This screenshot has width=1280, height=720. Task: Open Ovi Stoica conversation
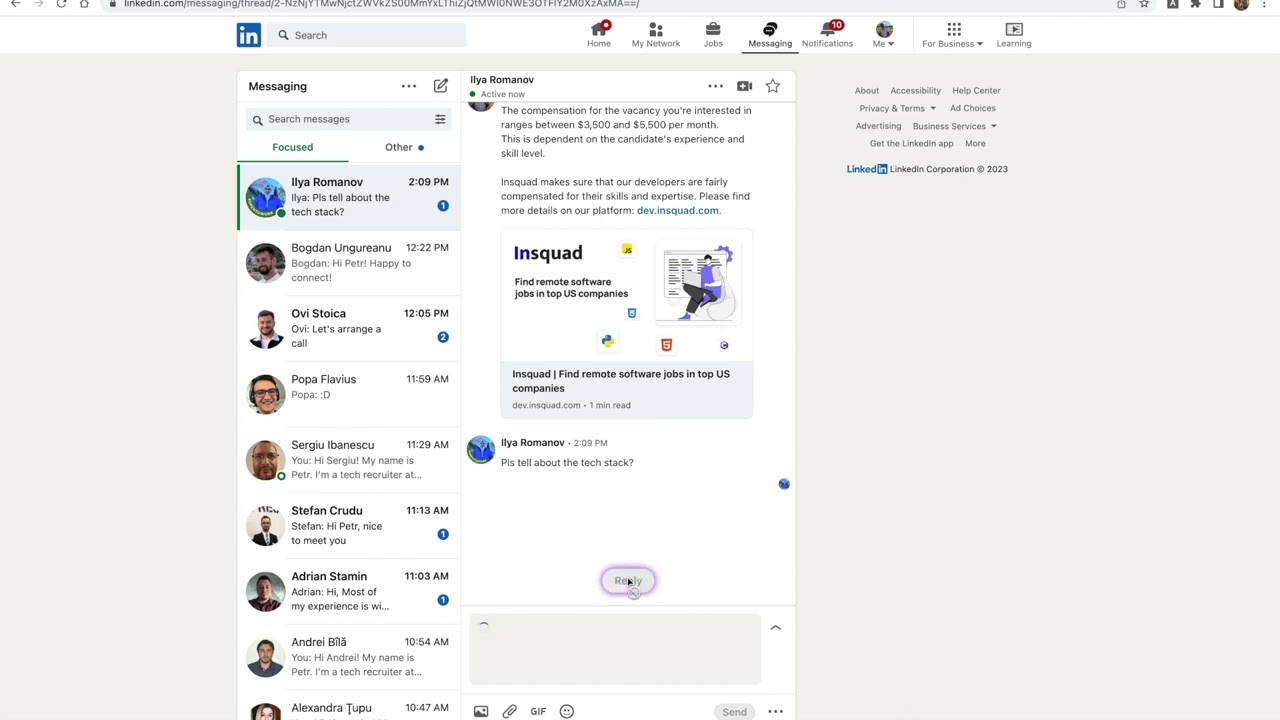point(349,328)
